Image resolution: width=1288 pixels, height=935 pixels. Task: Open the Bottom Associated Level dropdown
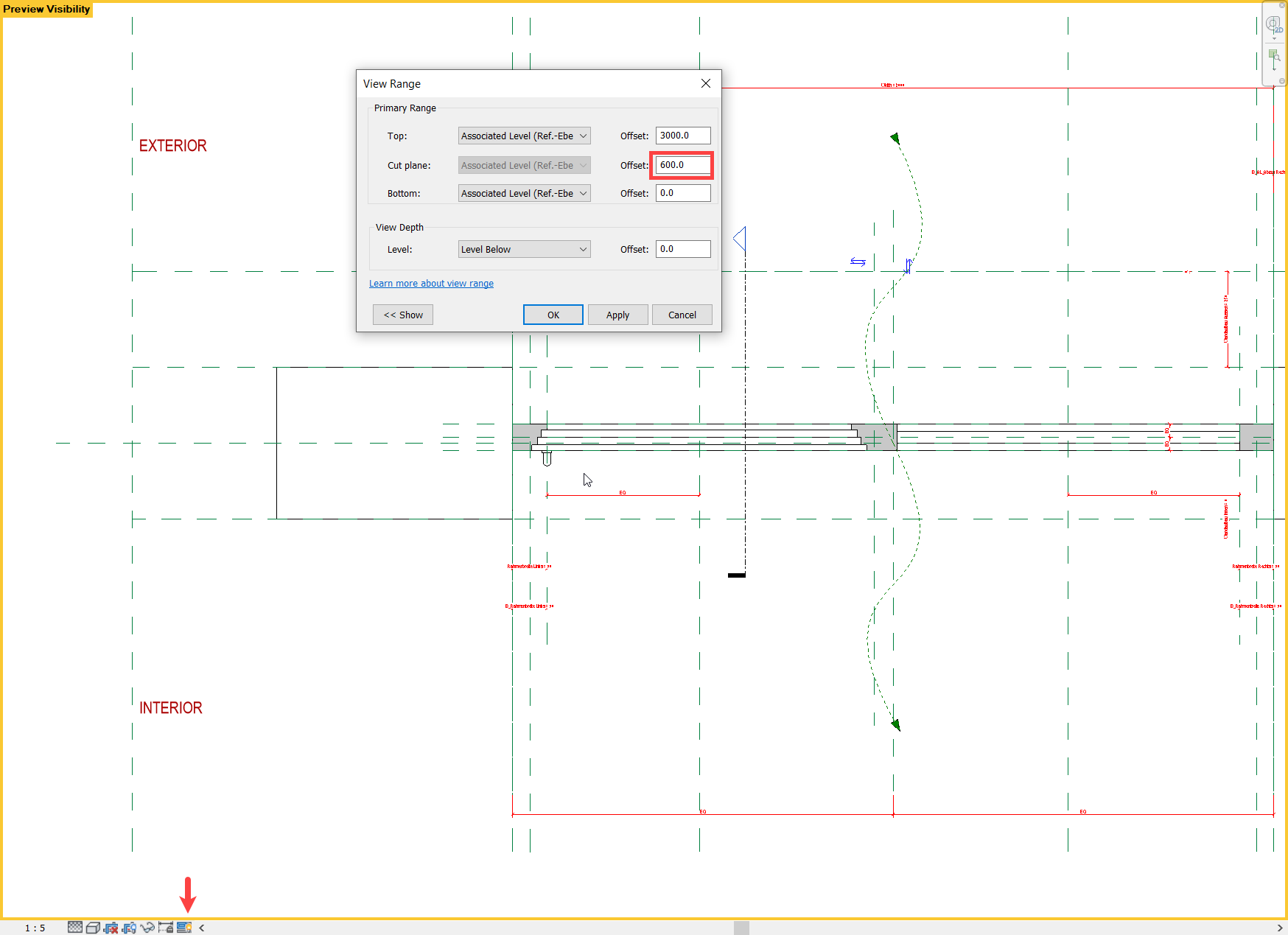pos(524,193)
